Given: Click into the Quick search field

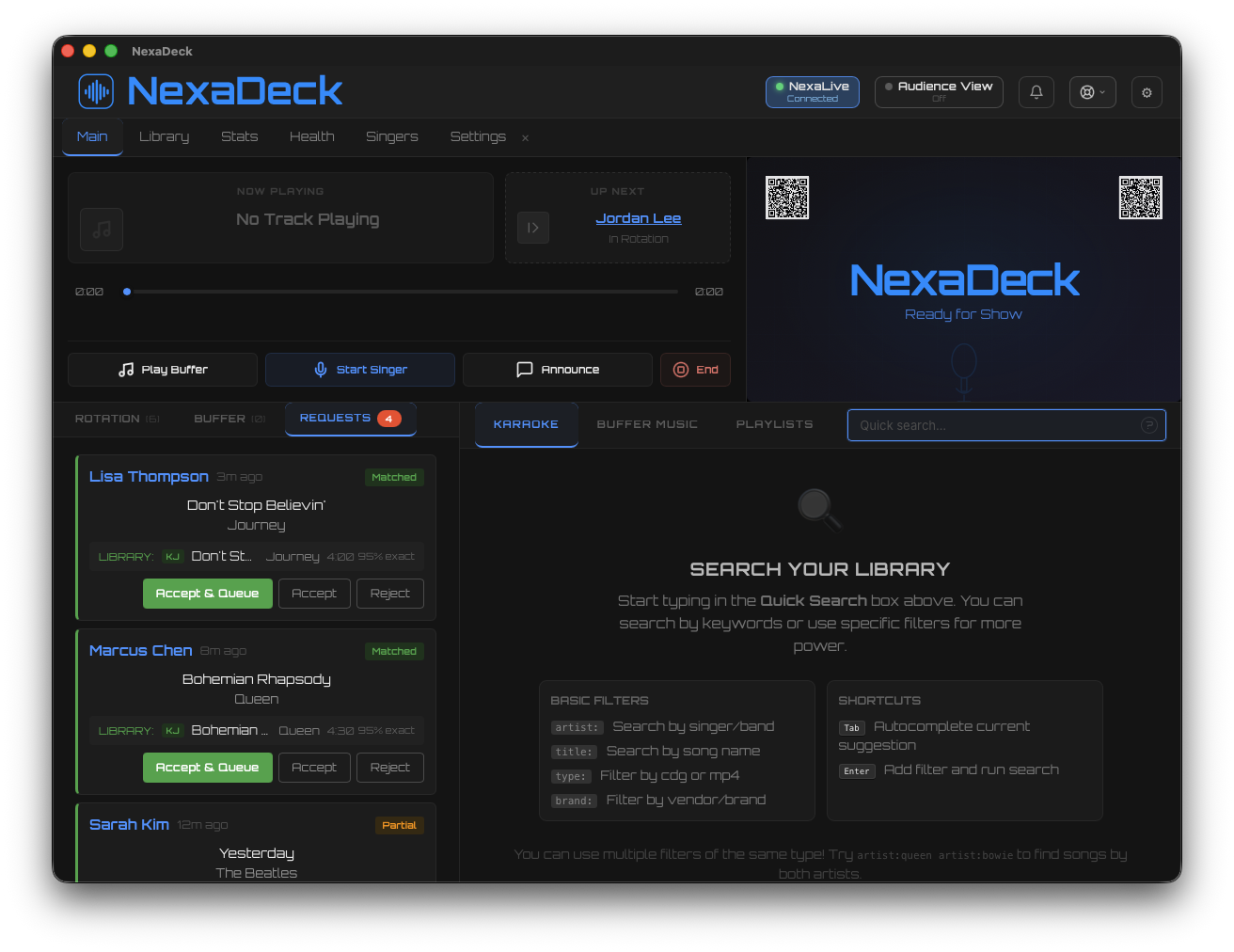Looking at the screenshot, I should coord(992,425).
